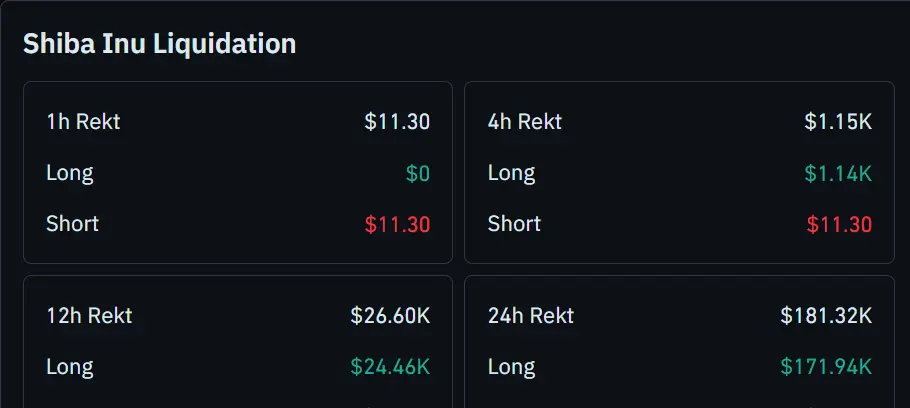Select the 1h Long value $0
This screenshot has height=408, width=910.
pyautogui.click(x=418, y=173)
